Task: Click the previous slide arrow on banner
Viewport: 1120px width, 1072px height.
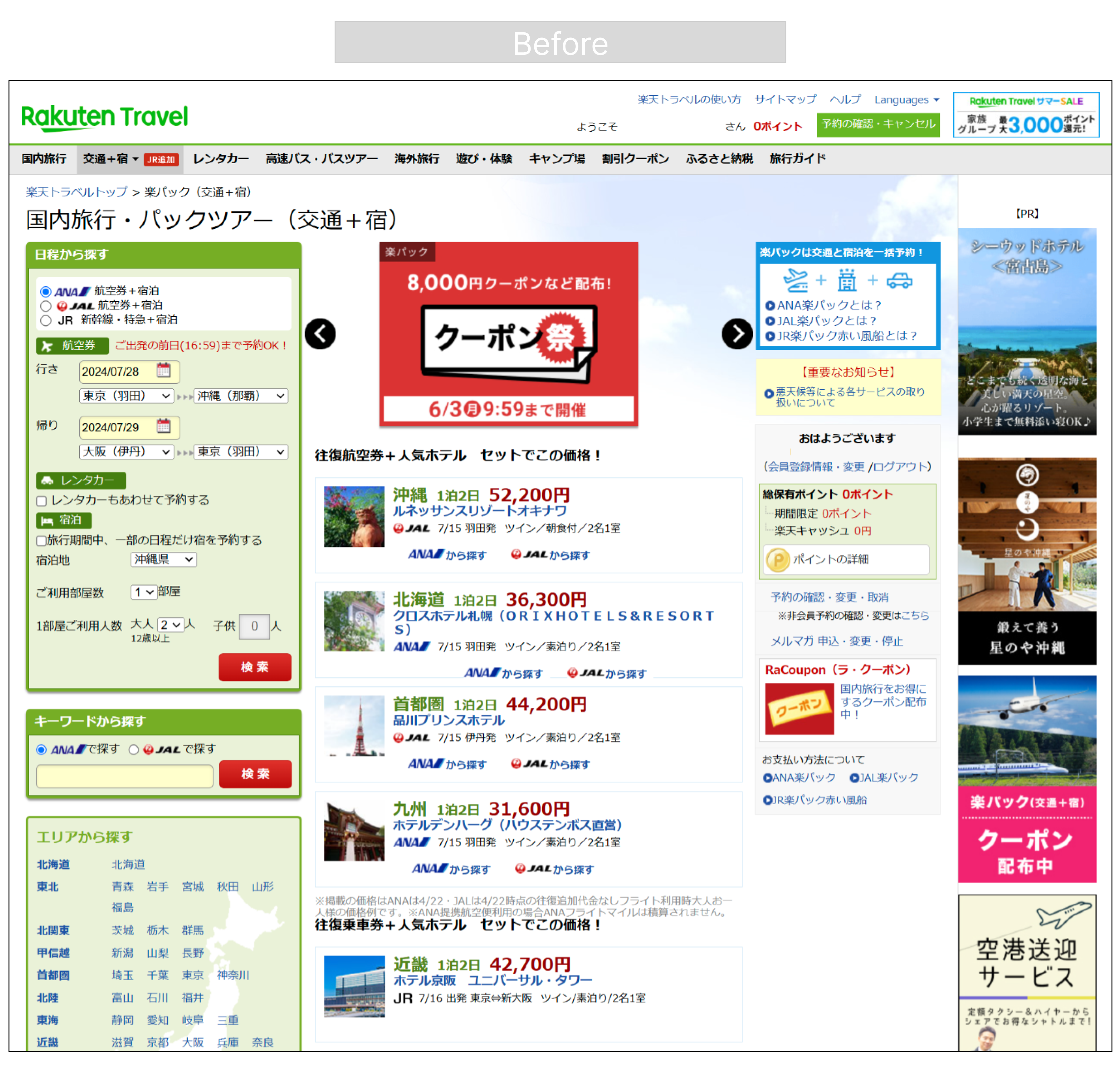Action: tap(320, 334)
